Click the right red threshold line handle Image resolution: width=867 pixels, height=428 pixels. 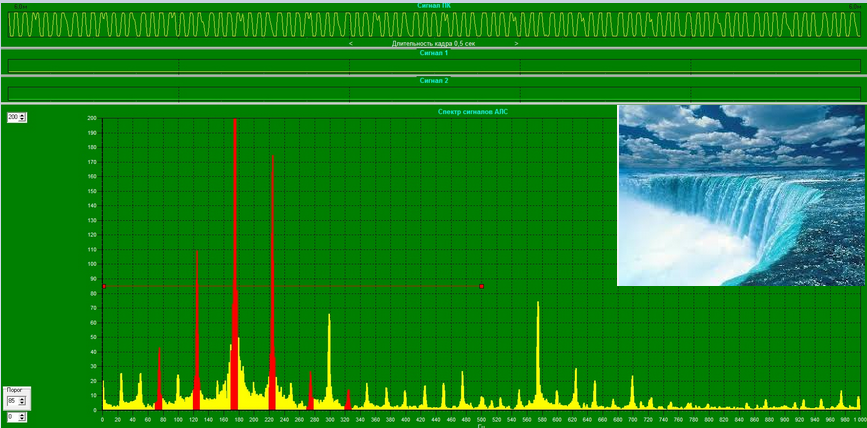pyautogui.click(x=481, y=287)
